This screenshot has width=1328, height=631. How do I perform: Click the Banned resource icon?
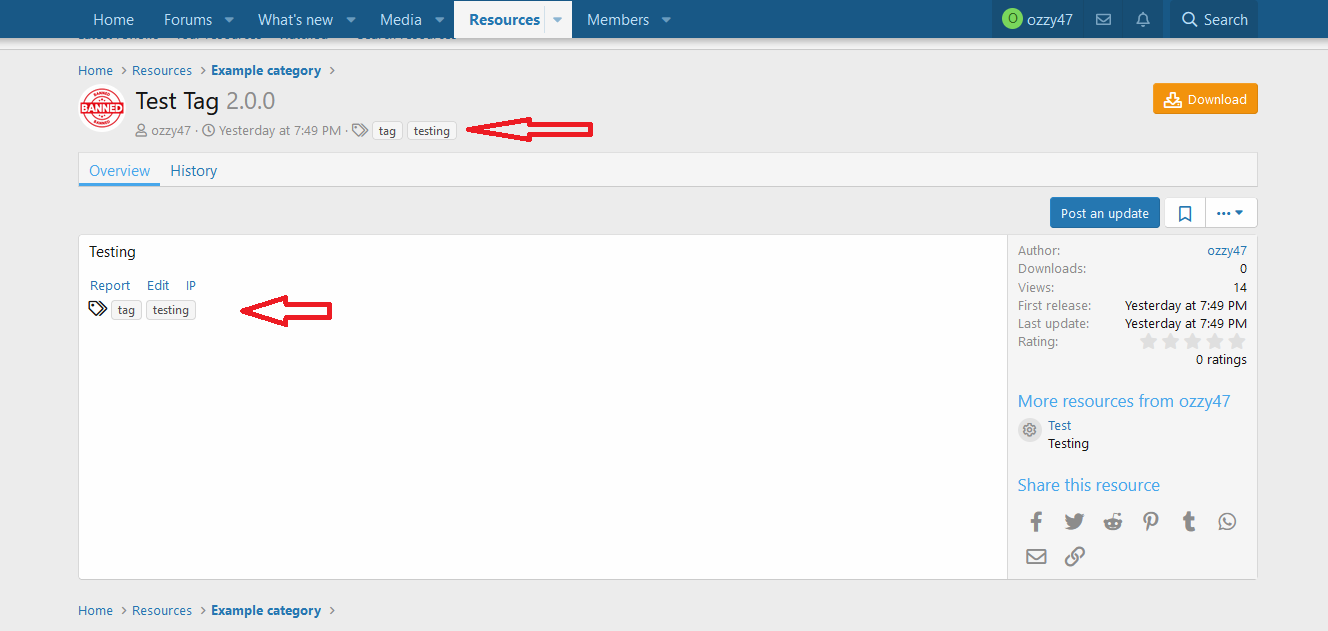102,109
